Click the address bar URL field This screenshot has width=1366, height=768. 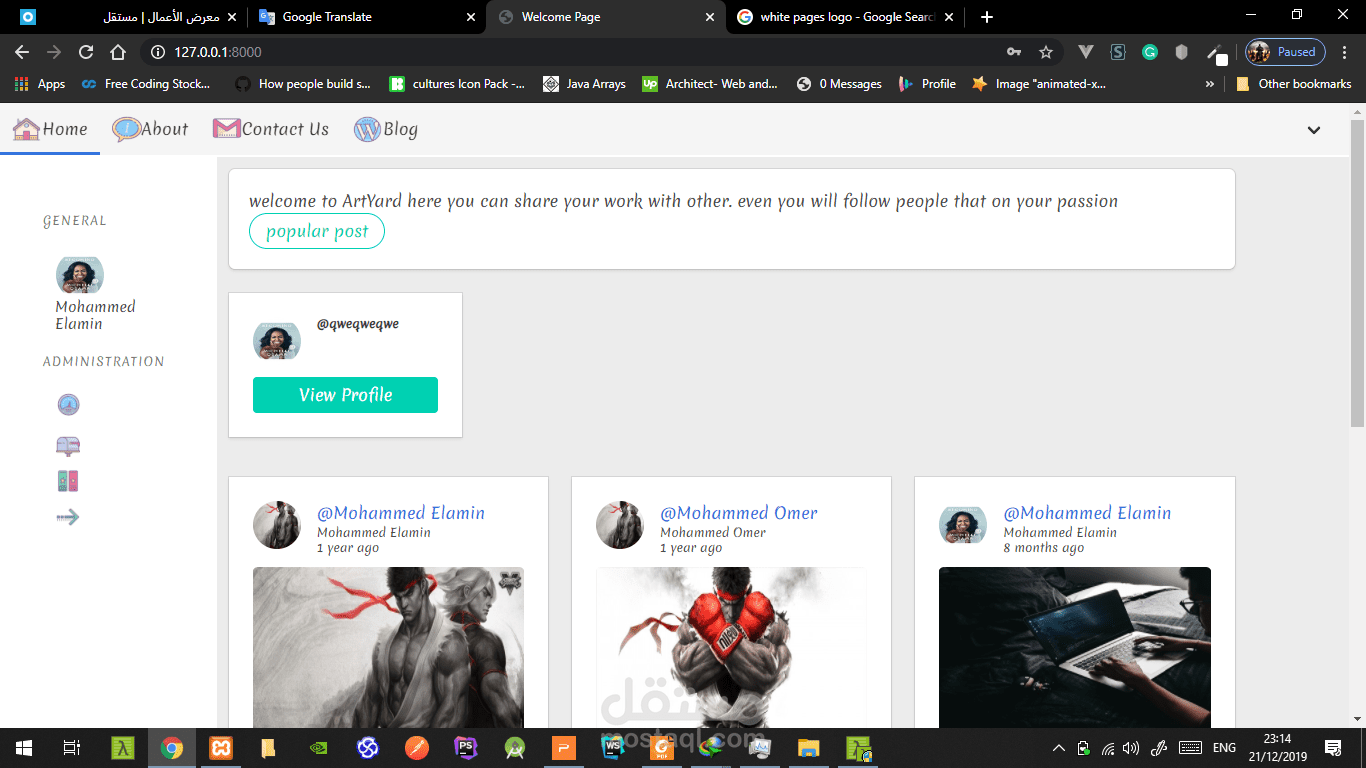pyautogui.click(x=570, y=52)
